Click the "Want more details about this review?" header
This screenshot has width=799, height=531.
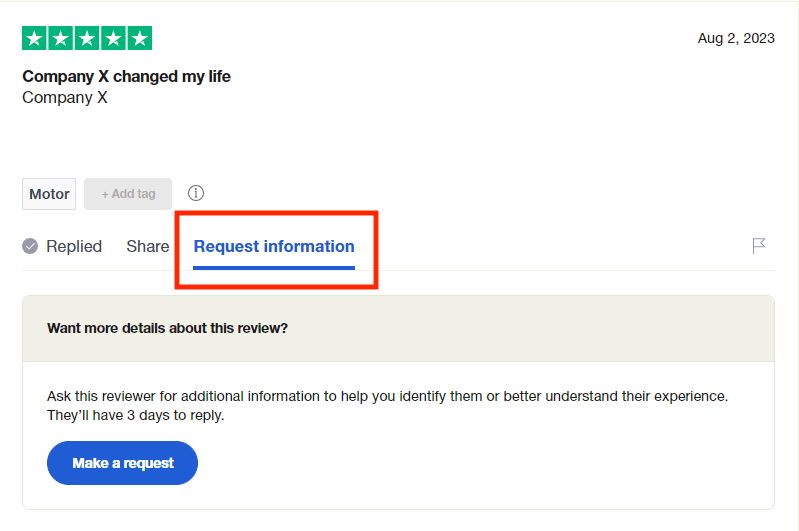[x=167, y=328]
